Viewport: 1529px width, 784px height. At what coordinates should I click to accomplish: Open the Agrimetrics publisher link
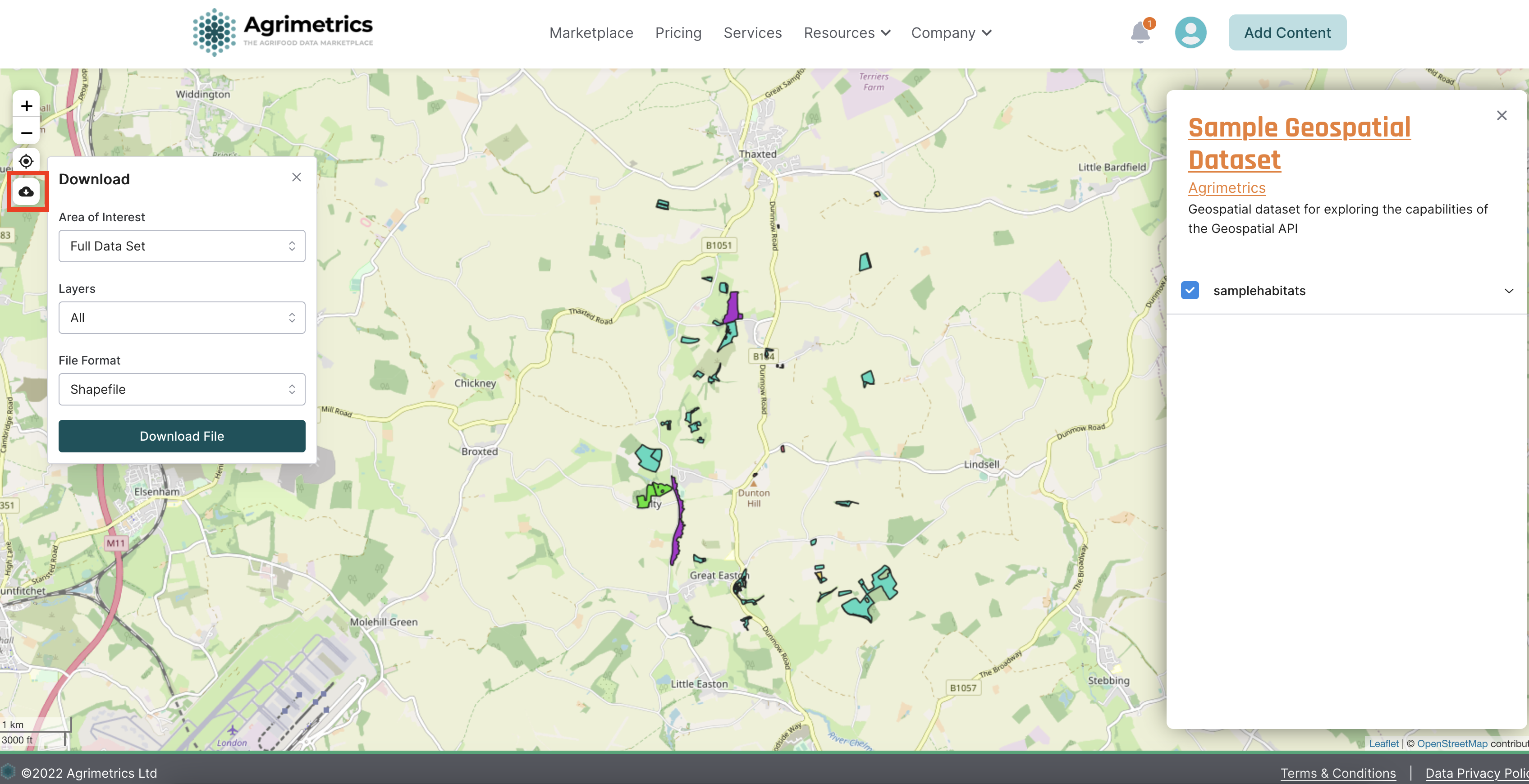tap(1226, 187)
